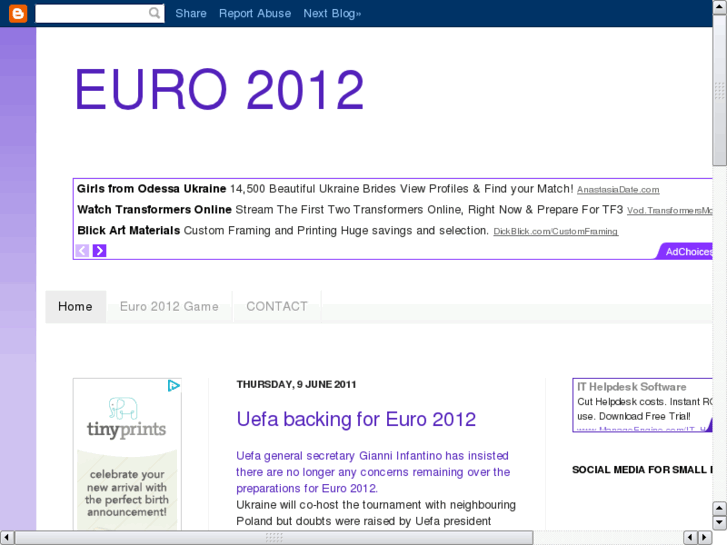Screen dimensions: 727x545
Task: Click the search magnifier icon in navbar
Action: click(154, 13)
